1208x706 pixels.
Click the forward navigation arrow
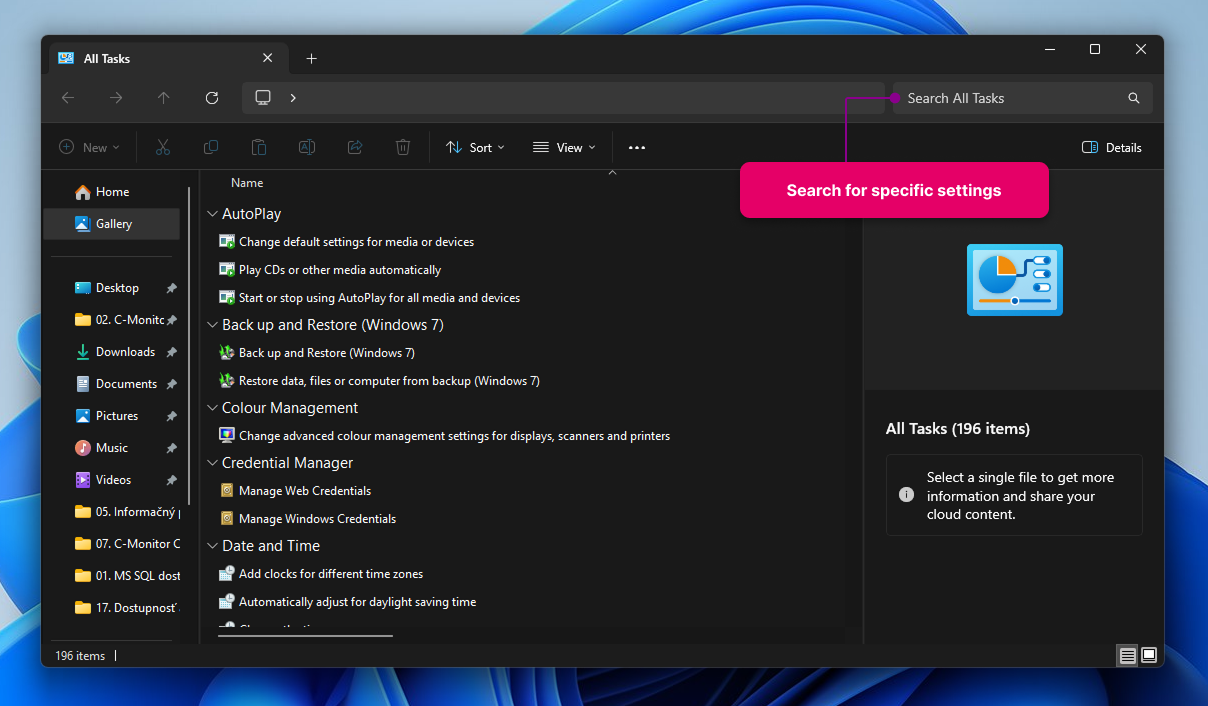(x=116, y=98)
